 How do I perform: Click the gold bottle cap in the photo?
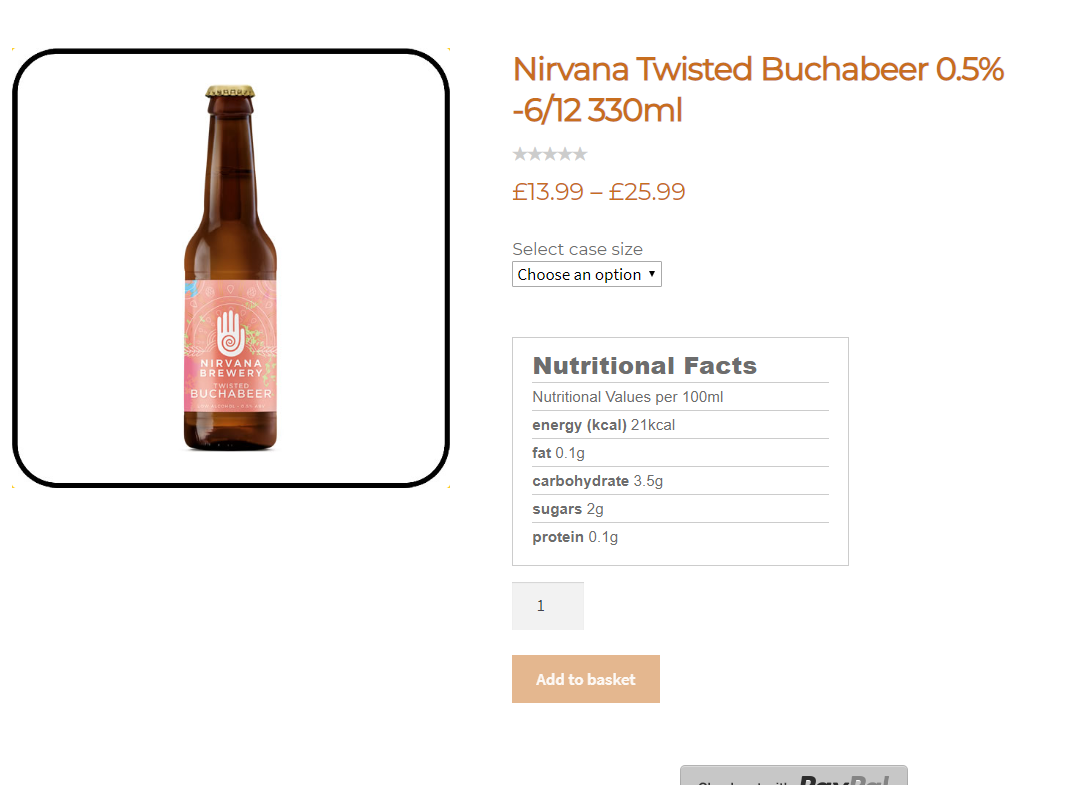tap(230, 92)
